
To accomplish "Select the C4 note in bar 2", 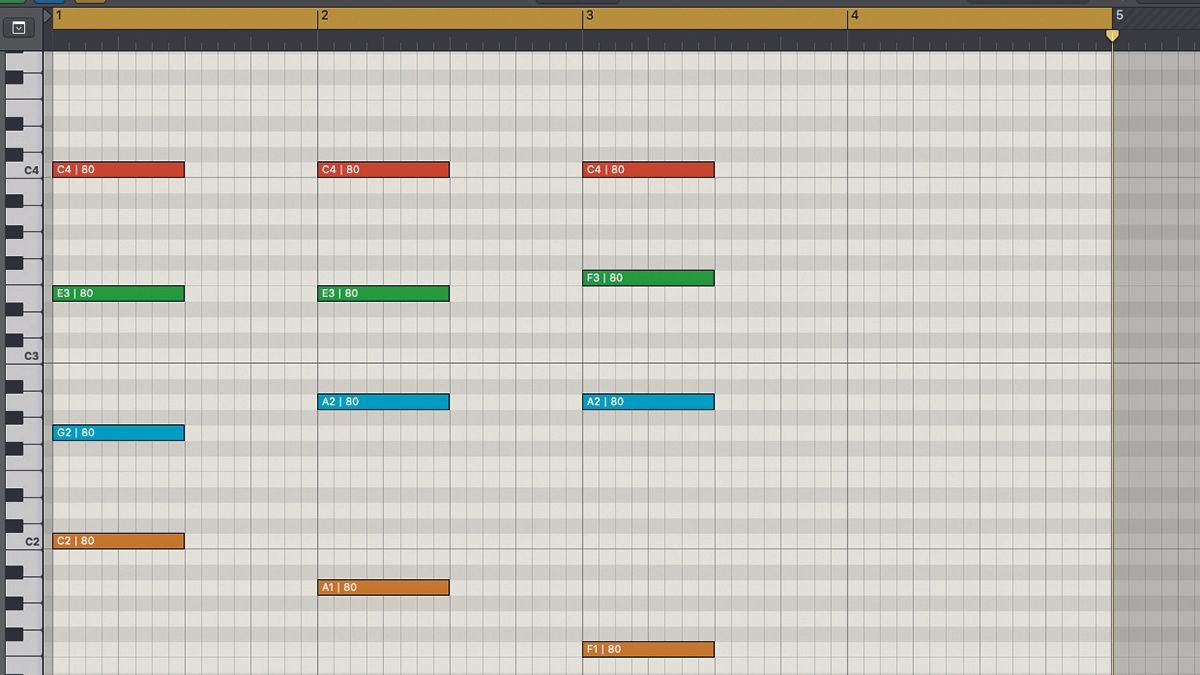I will coord(384,169).
